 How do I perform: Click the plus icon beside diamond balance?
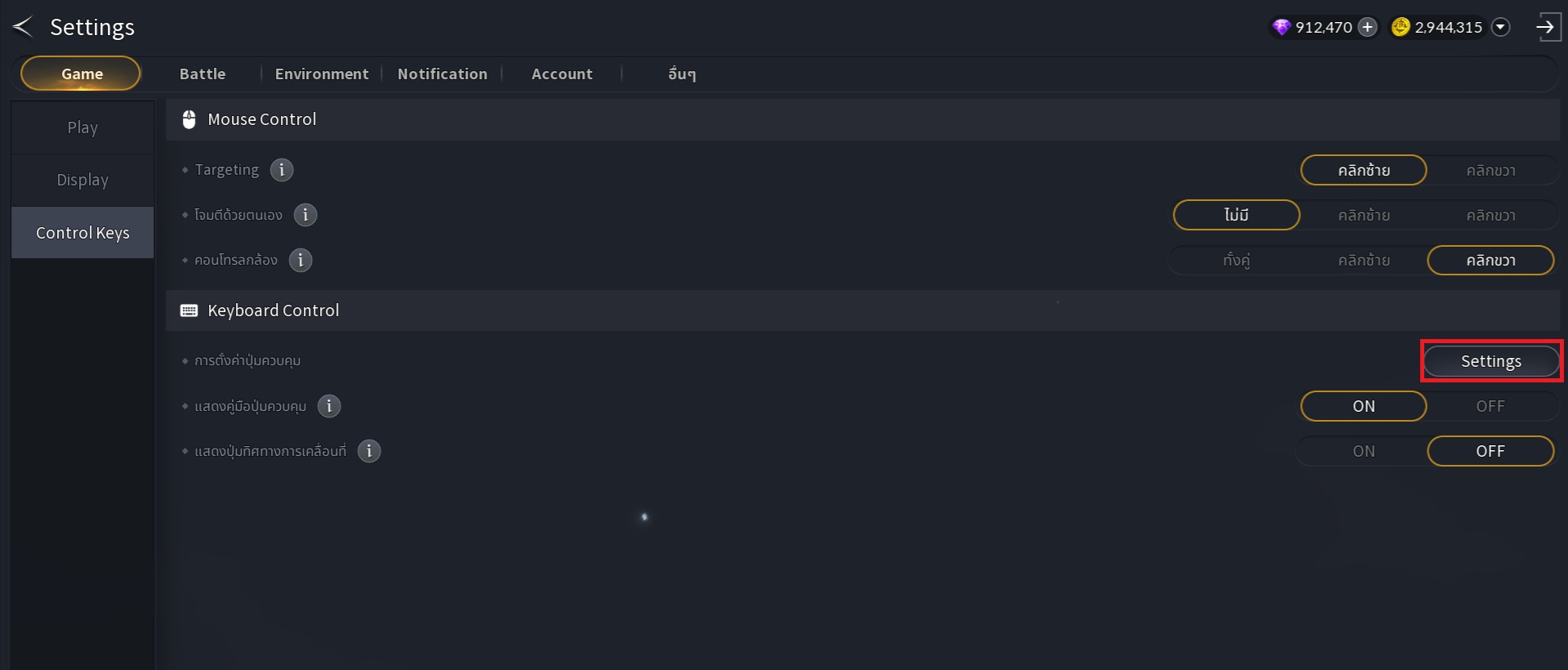click(1367, 27)
